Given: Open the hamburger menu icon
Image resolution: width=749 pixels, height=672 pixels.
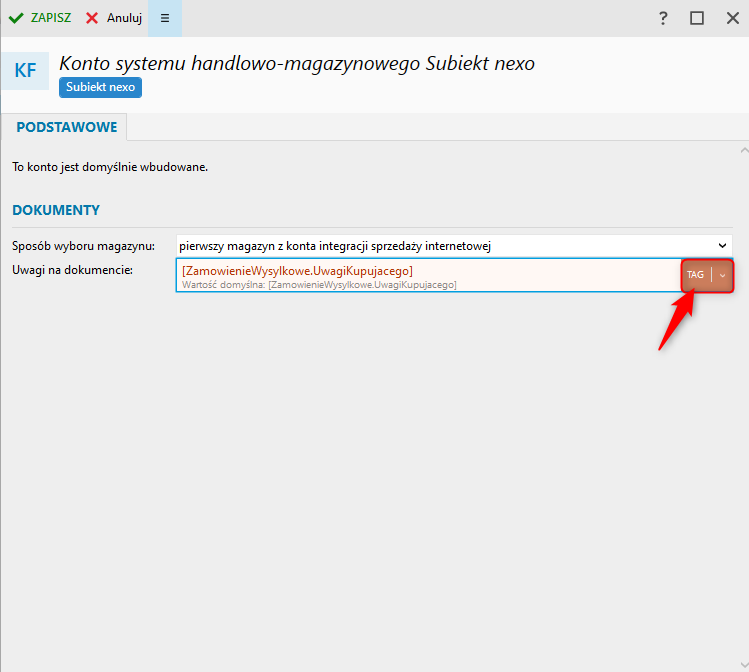Looking at the screenshot, I should click(165, 18).
